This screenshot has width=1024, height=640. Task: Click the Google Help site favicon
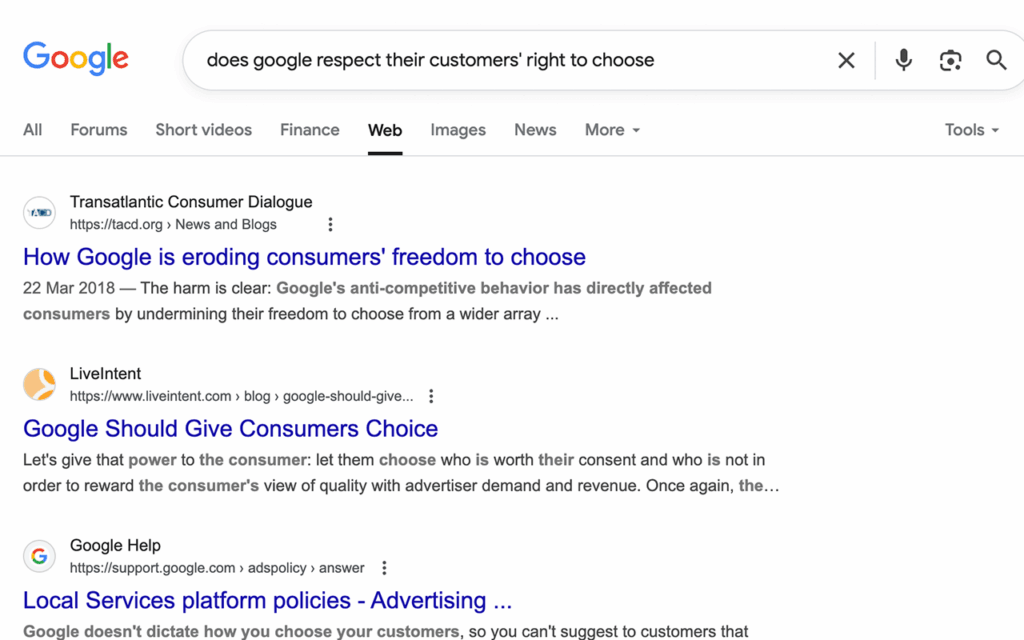39,556
